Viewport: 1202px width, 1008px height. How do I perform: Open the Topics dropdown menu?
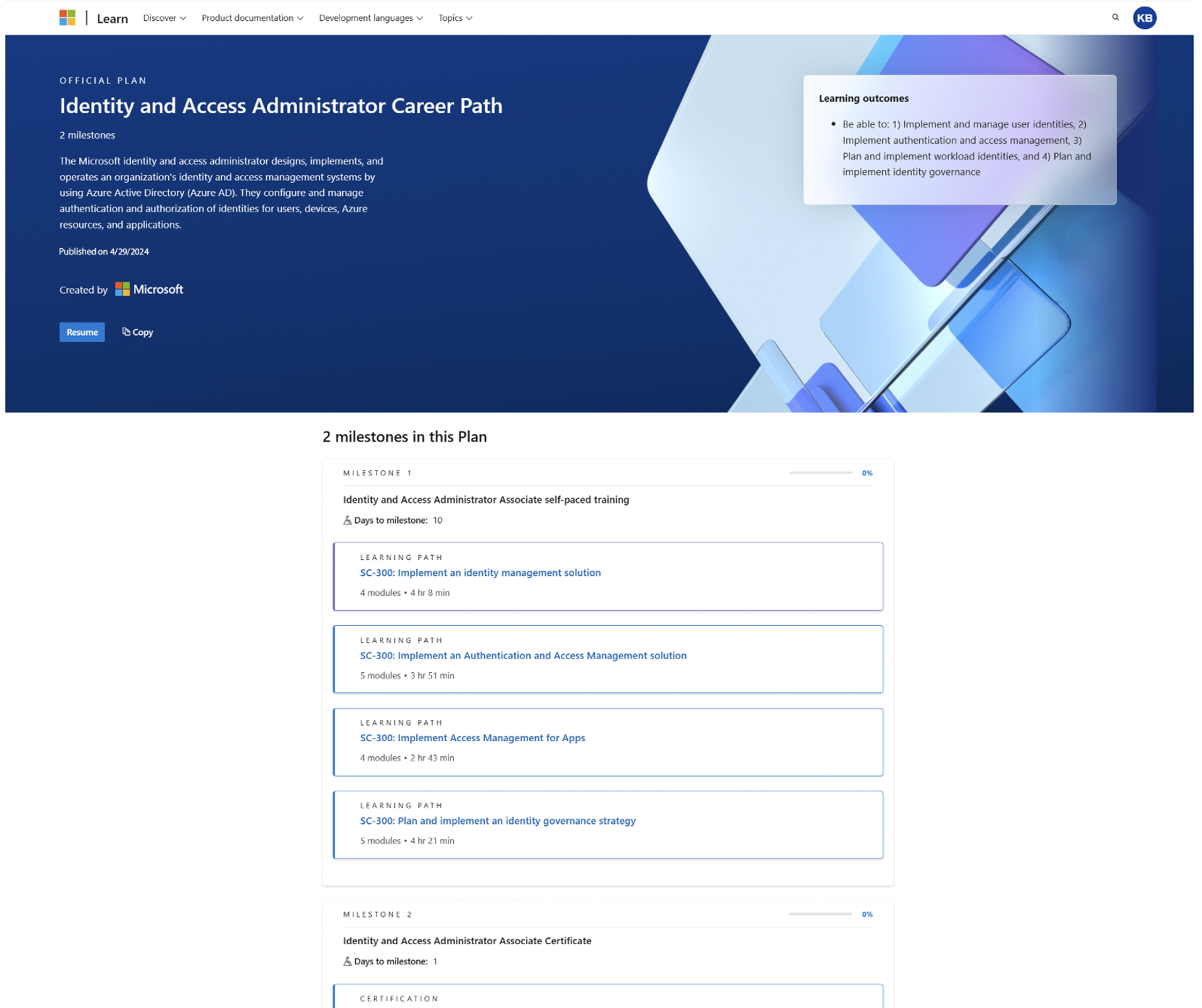point(457,17)
